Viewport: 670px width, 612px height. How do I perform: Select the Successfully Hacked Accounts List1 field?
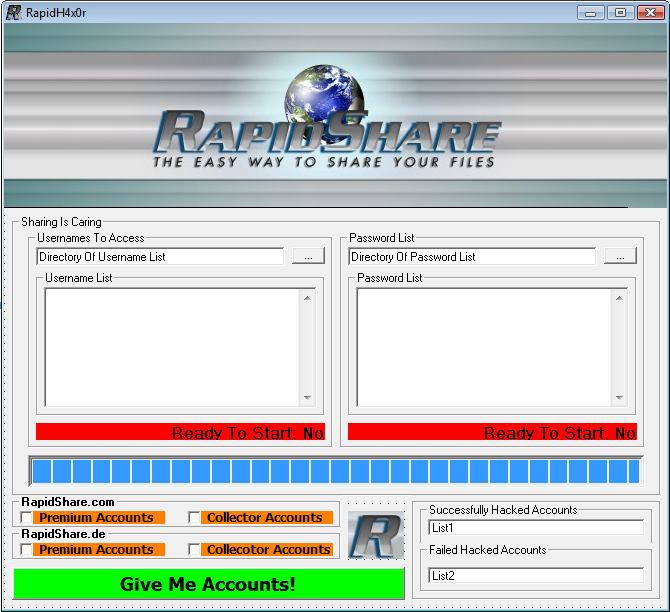[536, 528]
